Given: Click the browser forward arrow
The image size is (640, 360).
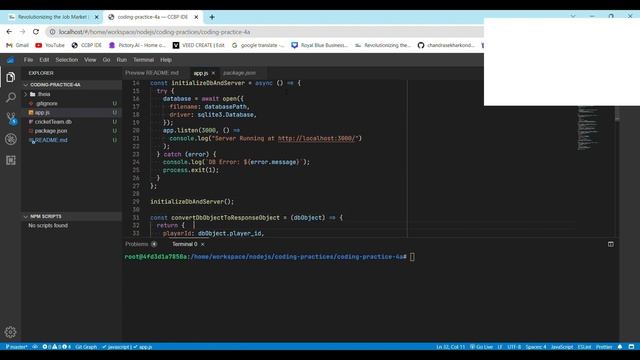Looking at the screenshot, I should pyautogui.click(x=22, y=32).
